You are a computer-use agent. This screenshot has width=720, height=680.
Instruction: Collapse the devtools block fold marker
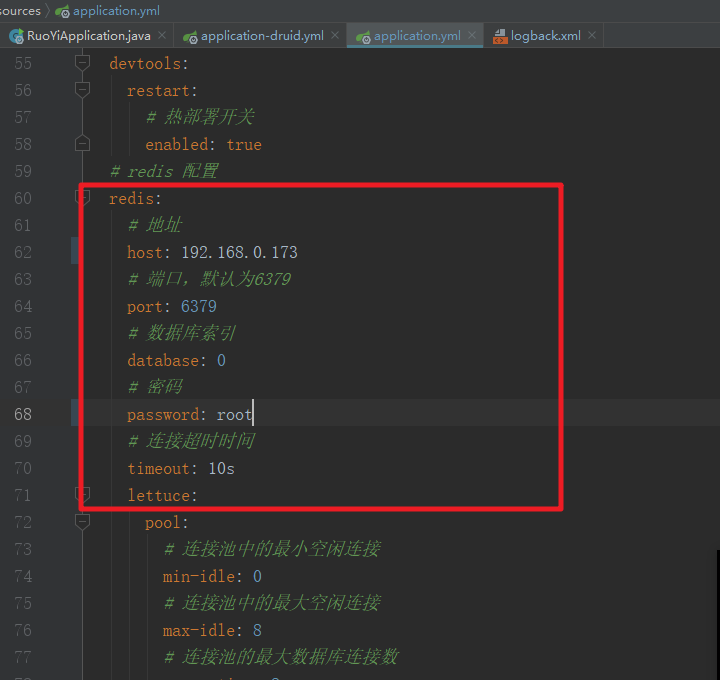[82, 63]
